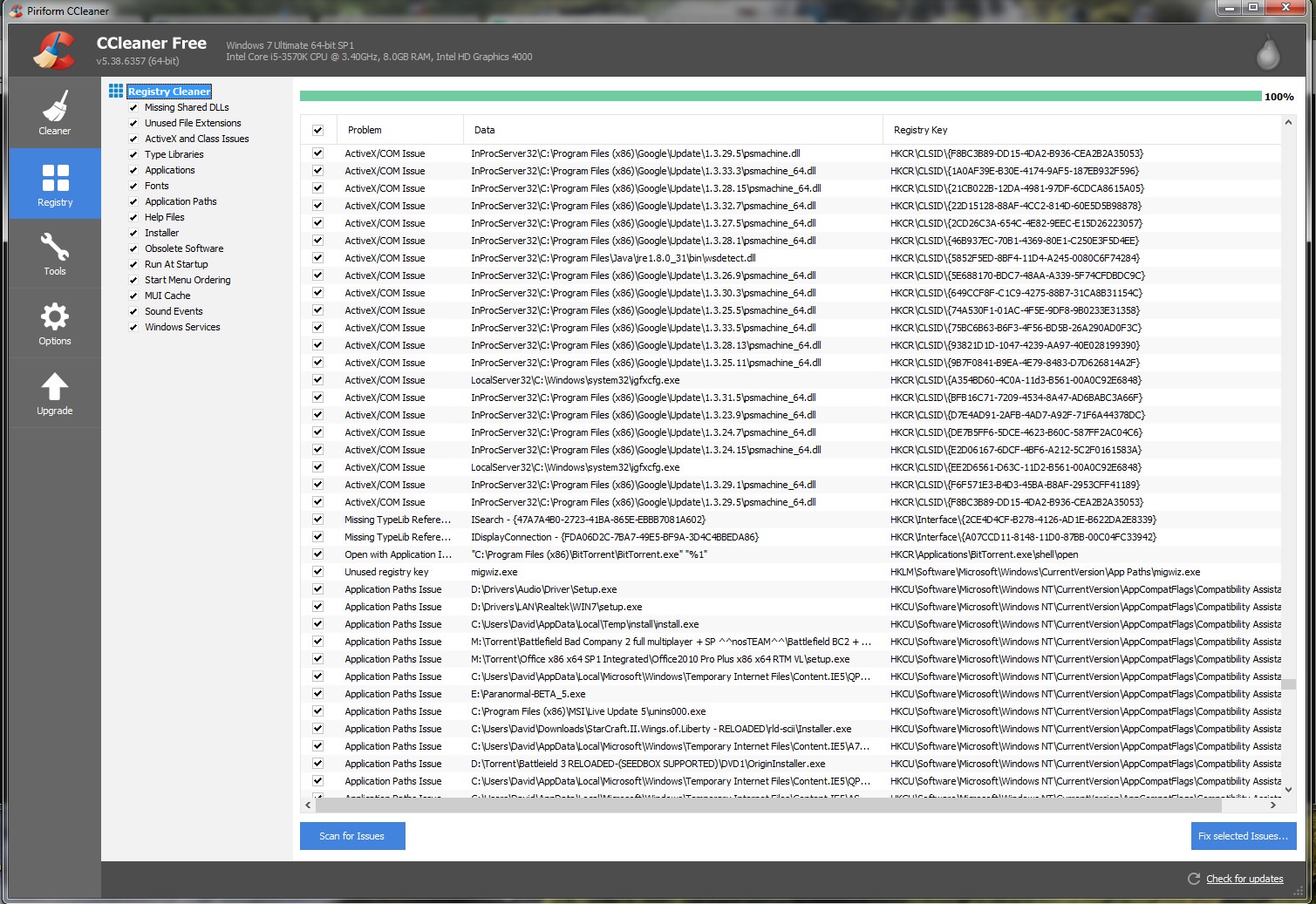1316x904 pixels.
Task: Sort by the Problem column header
Action: pos(399,130)
